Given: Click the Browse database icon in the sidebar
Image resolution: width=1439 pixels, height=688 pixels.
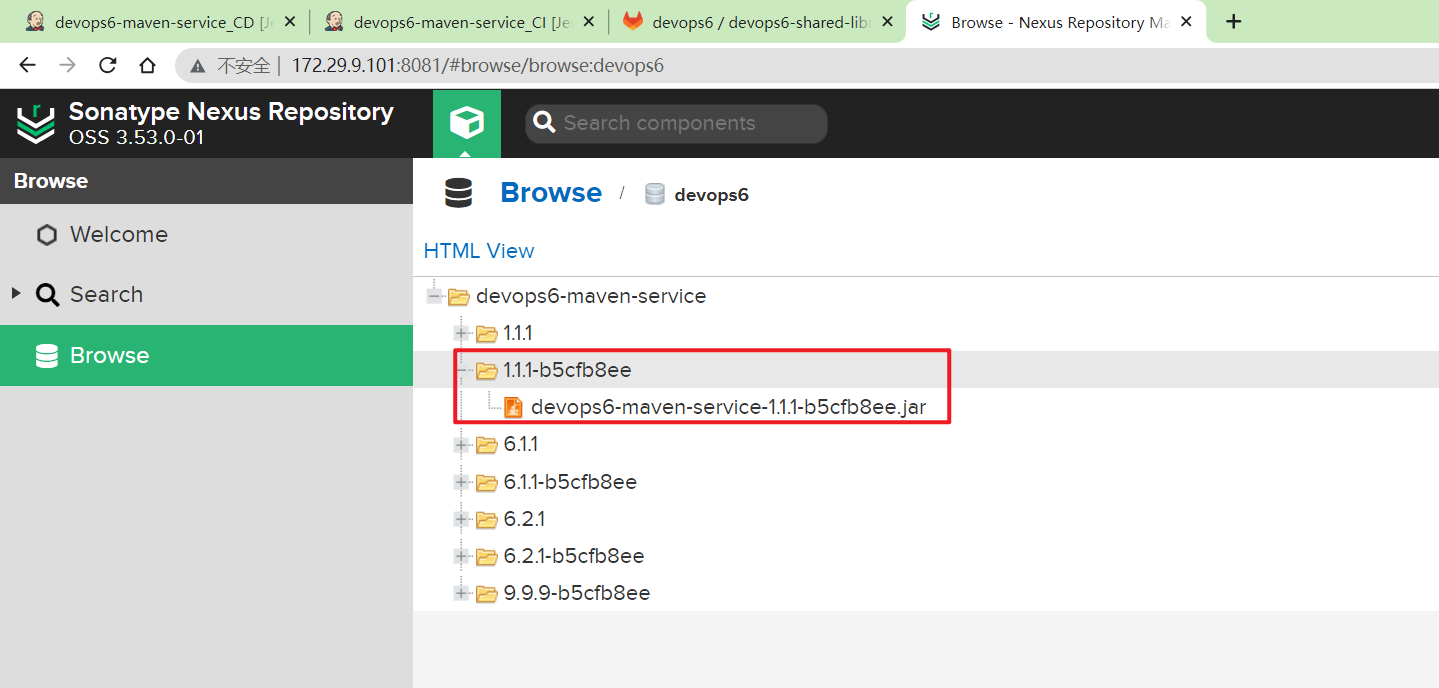Looking at the screenshot, I should click(47, 356).
